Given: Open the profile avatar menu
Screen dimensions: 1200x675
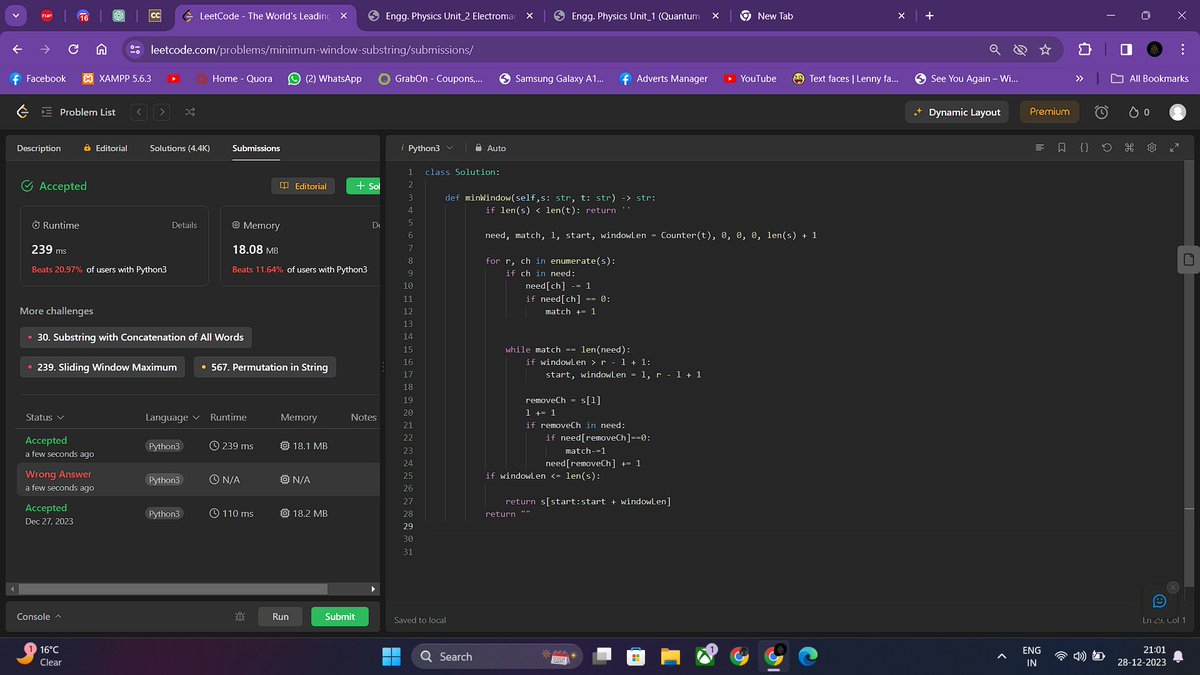Looking at the screenshot, I should coord(1177,112).
